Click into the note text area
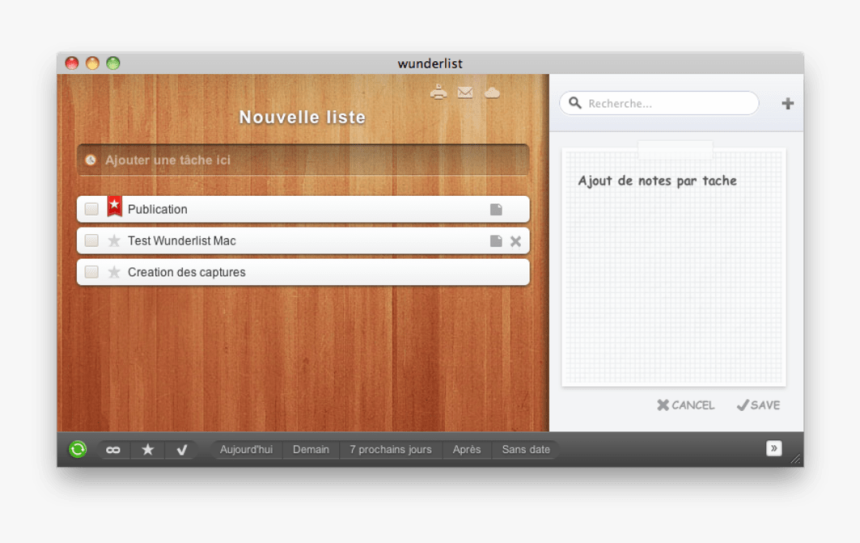The image size is (860, 543). tap(674, 267)
